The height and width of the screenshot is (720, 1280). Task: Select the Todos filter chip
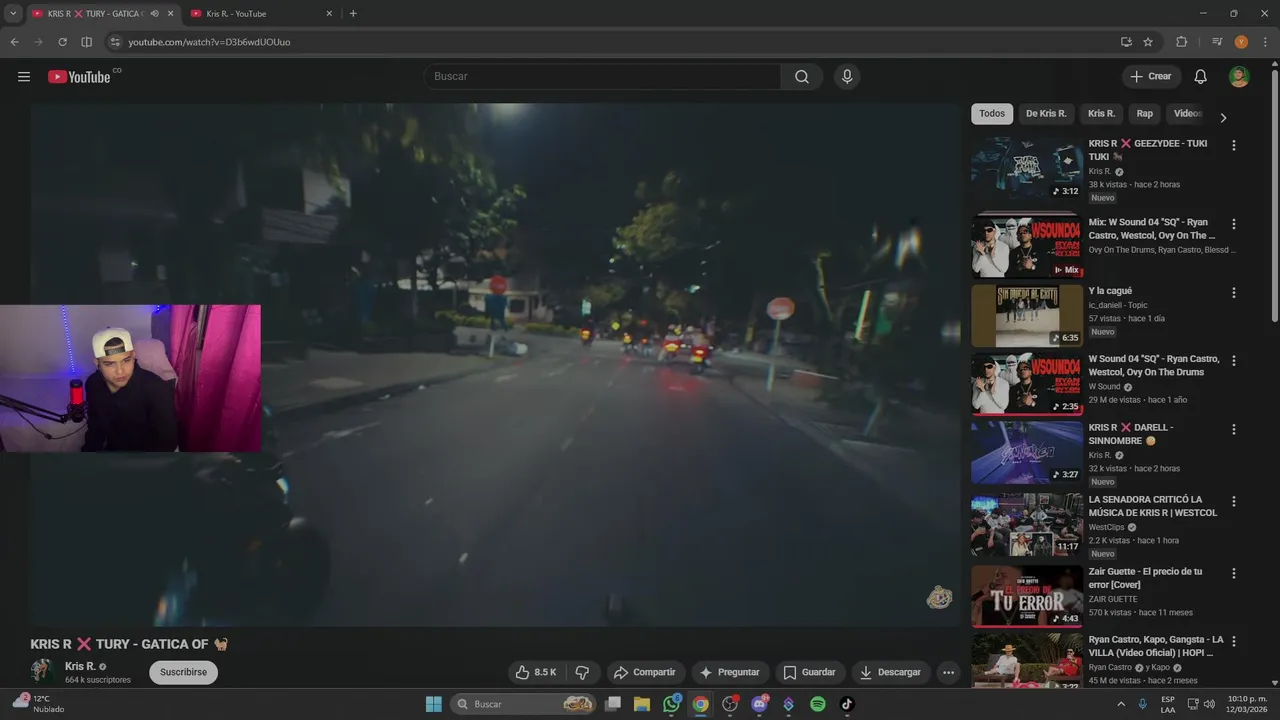992,114
